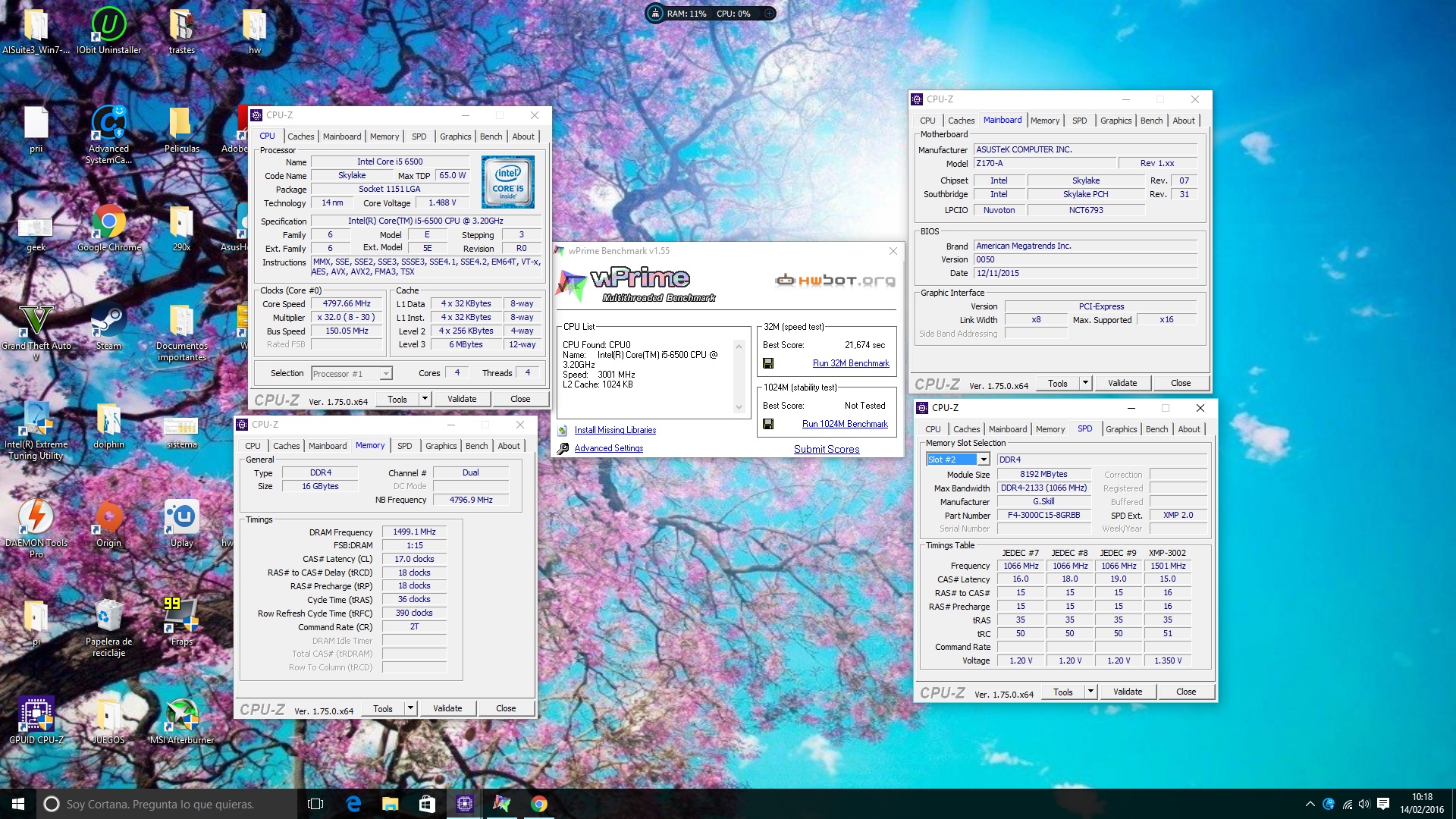Click Install Missing Libraries link
The height and width of the screenshot is (819, 1456).
click(615, 430)
